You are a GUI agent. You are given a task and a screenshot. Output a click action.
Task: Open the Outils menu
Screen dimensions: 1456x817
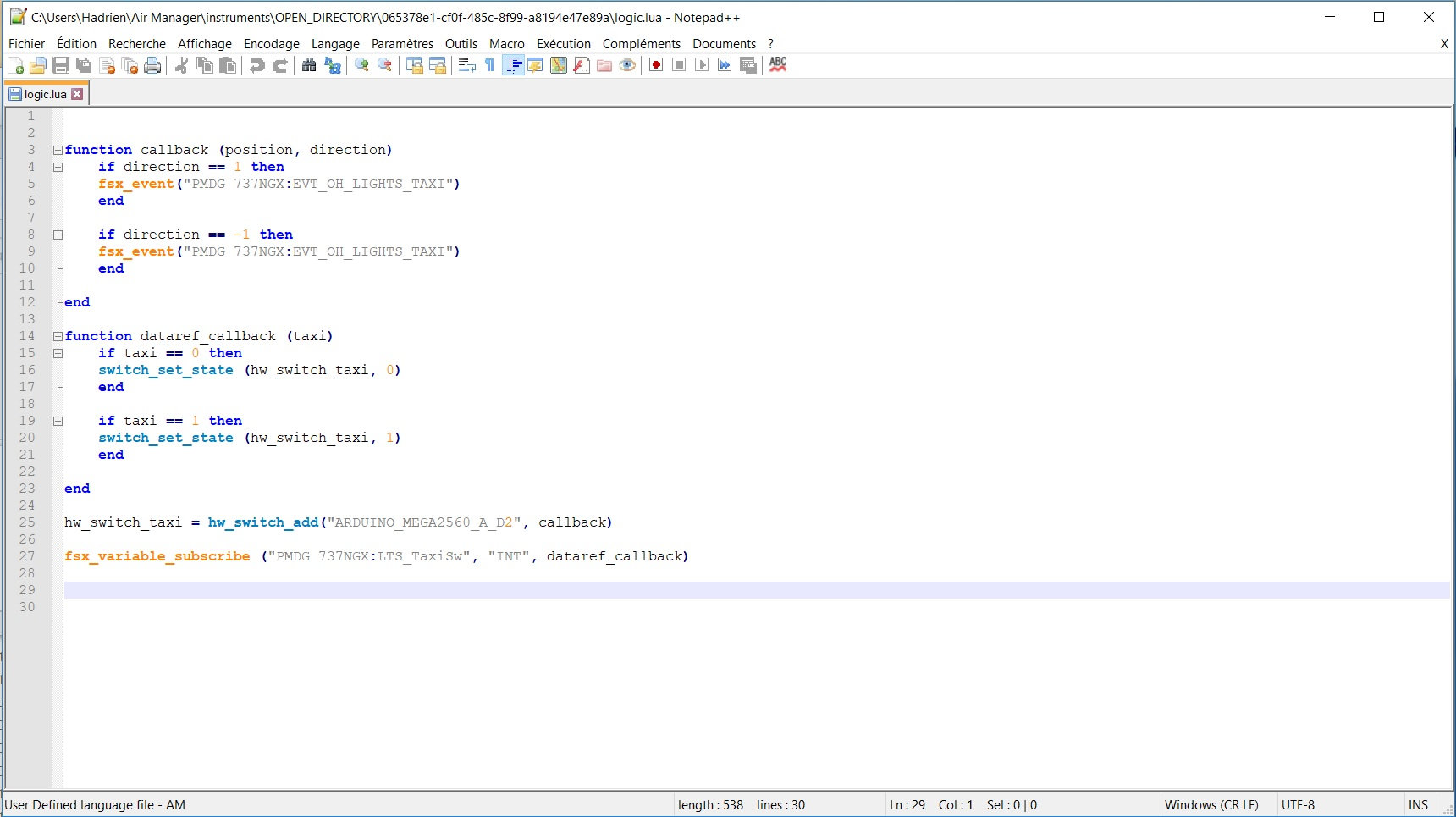(461, 44)
